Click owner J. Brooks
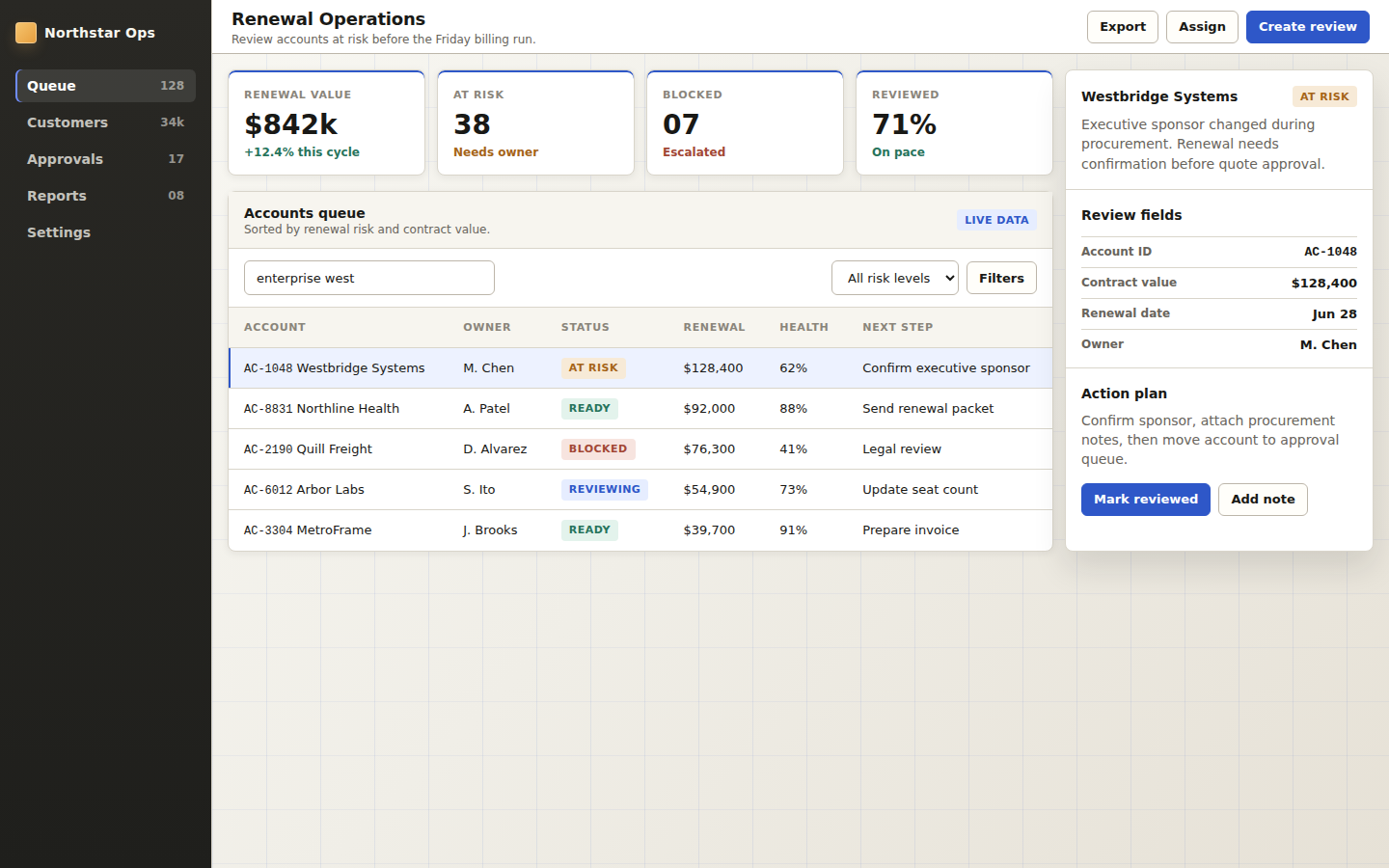This screenshot has width=1389, height=868. (x=490, y=530)
